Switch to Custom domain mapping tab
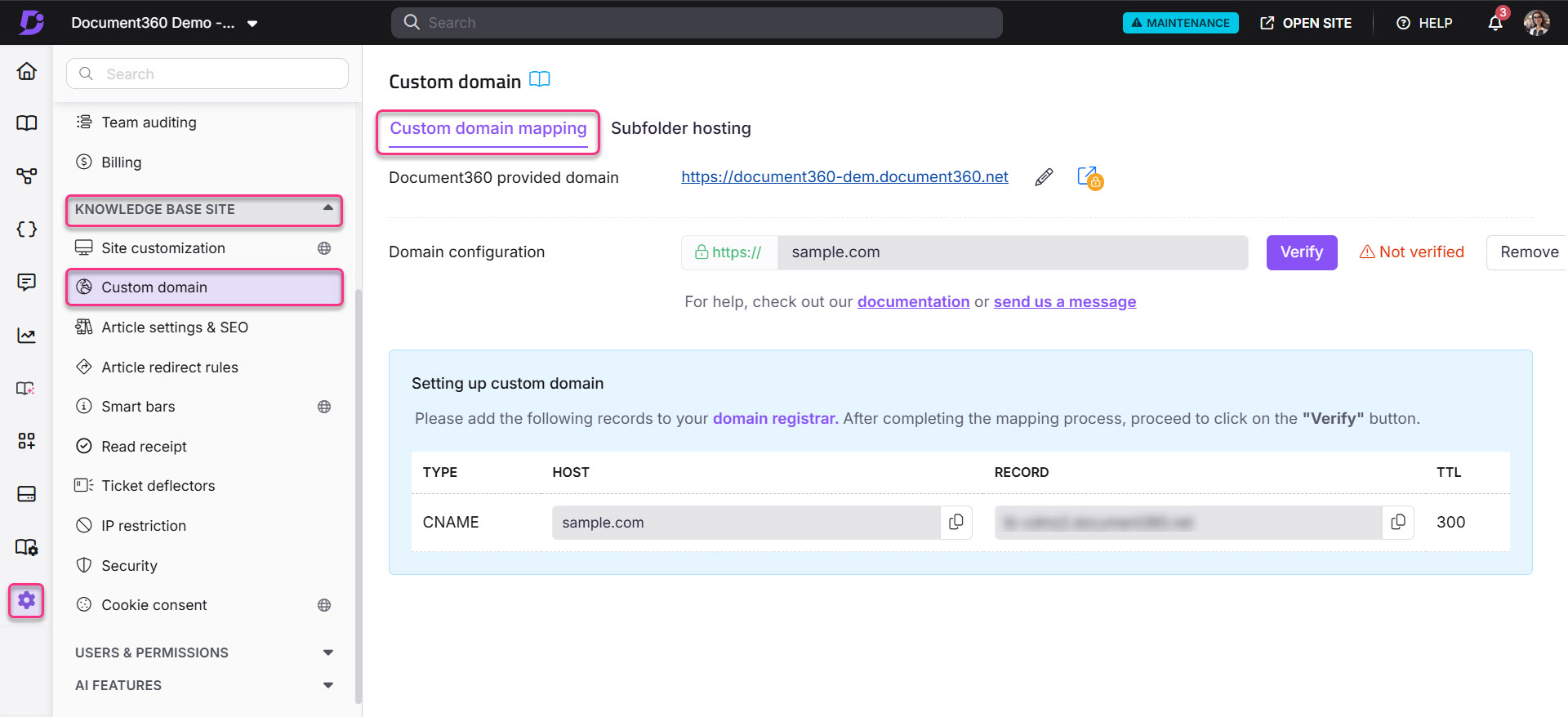Viewport: 1568px width, 717px height. (488, 129)
